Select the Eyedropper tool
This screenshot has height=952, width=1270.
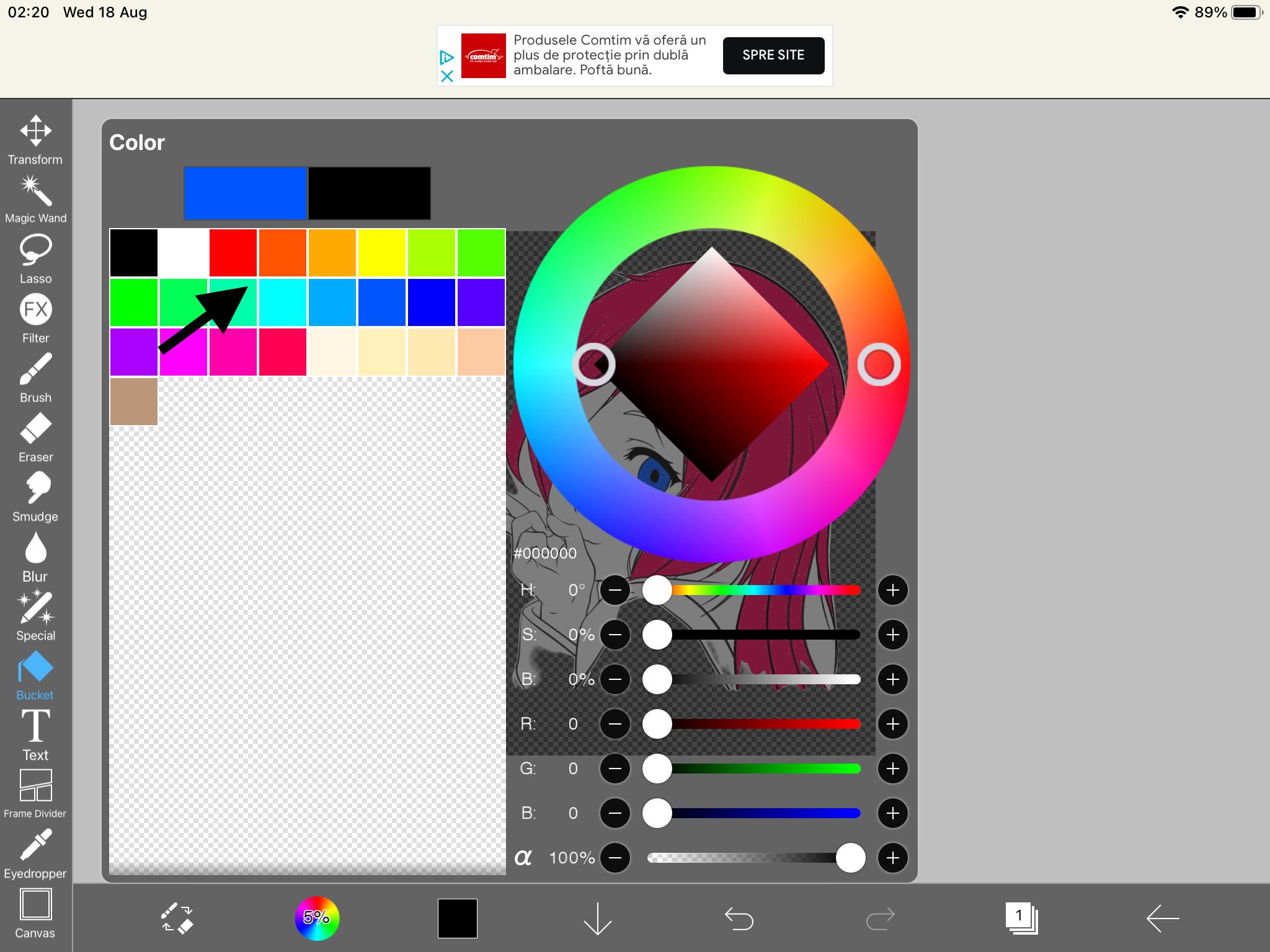(35, 854)
